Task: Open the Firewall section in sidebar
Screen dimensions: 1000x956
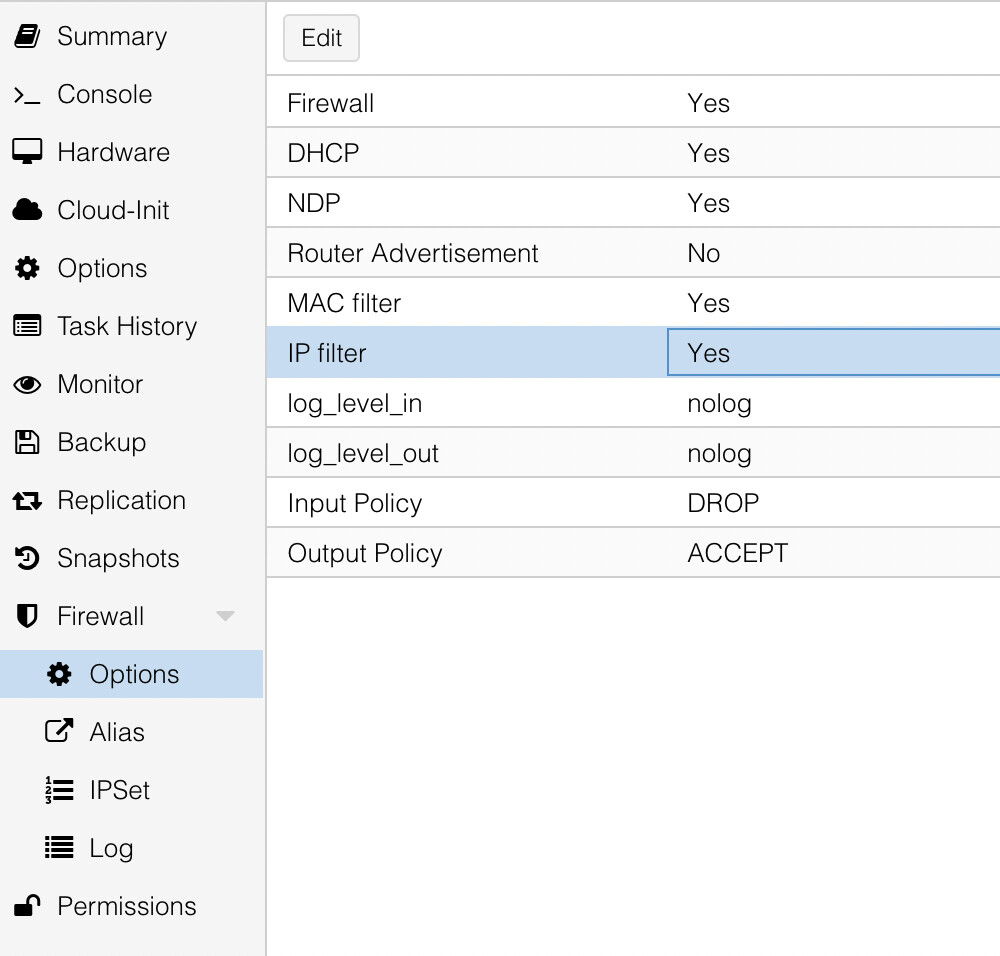Action: [x=100, y=616]
